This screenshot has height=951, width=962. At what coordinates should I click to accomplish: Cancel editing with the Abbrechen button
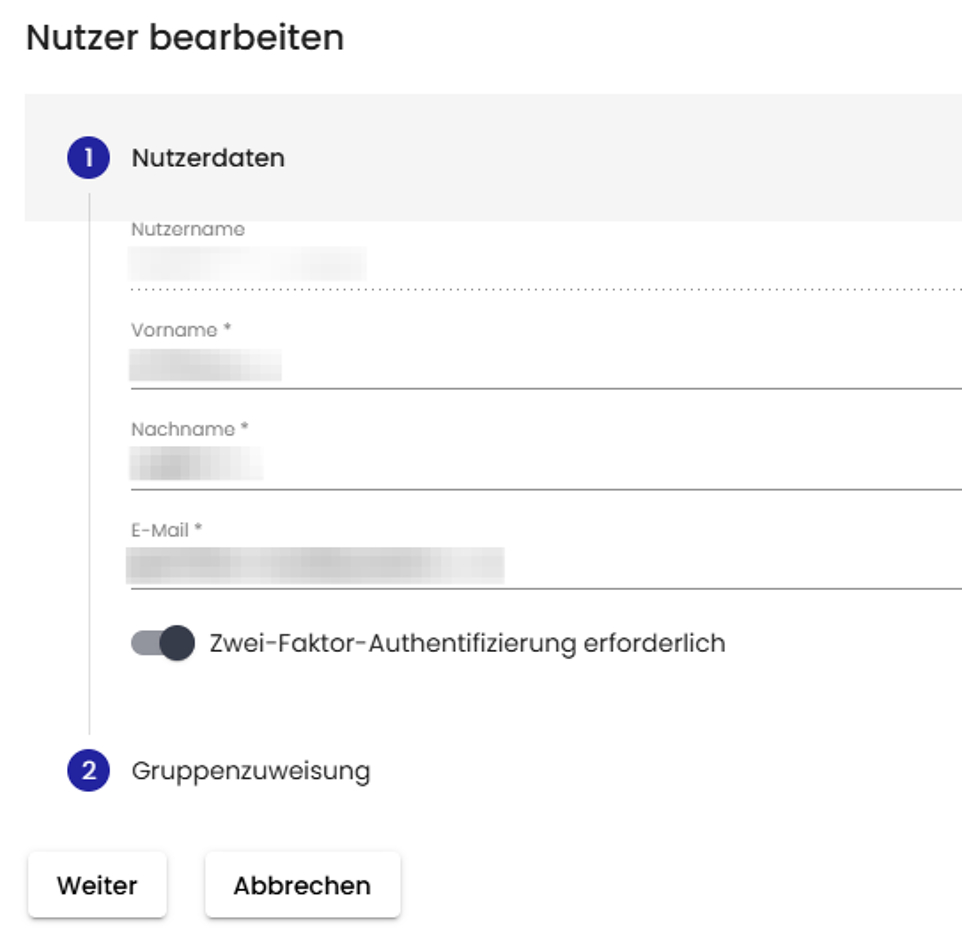click(x=302, y=885)
